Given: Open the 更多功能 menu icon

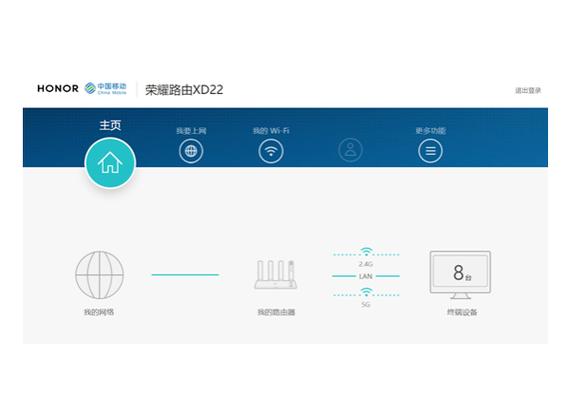Looking at the screenshot, I should (430, 151).
